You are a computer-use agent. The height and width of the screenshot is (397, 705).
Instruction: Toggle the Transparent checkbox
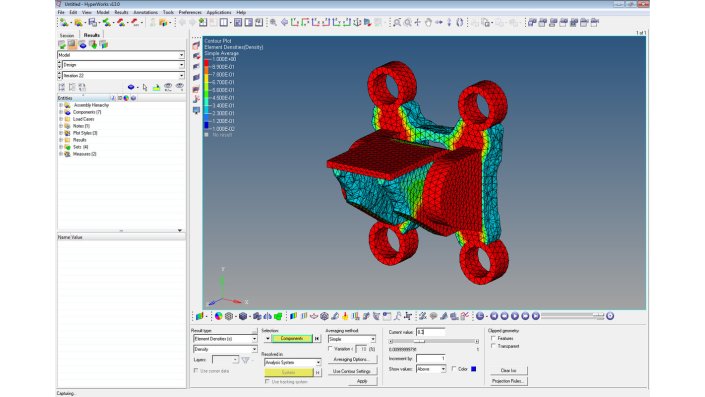point(494,346)
